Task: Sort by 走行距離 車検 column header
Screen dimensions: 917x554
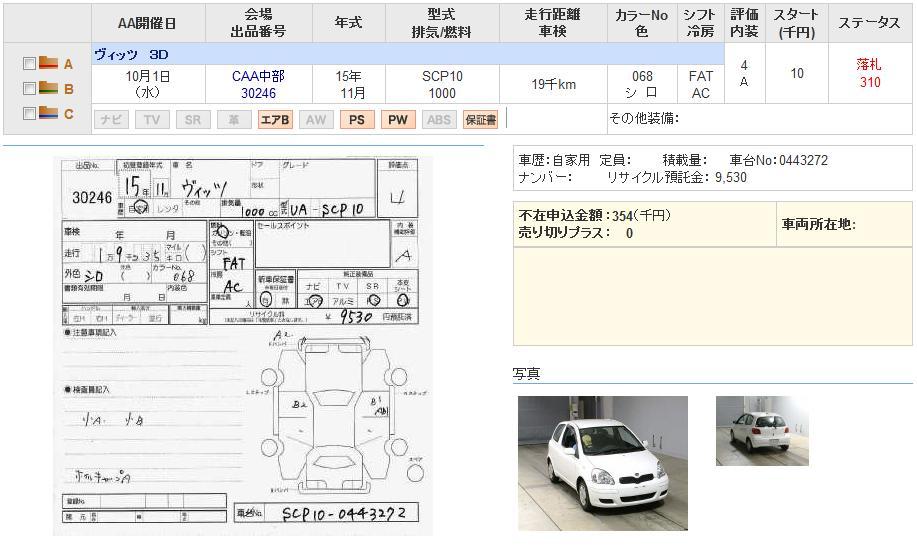Action: point(553,23)
